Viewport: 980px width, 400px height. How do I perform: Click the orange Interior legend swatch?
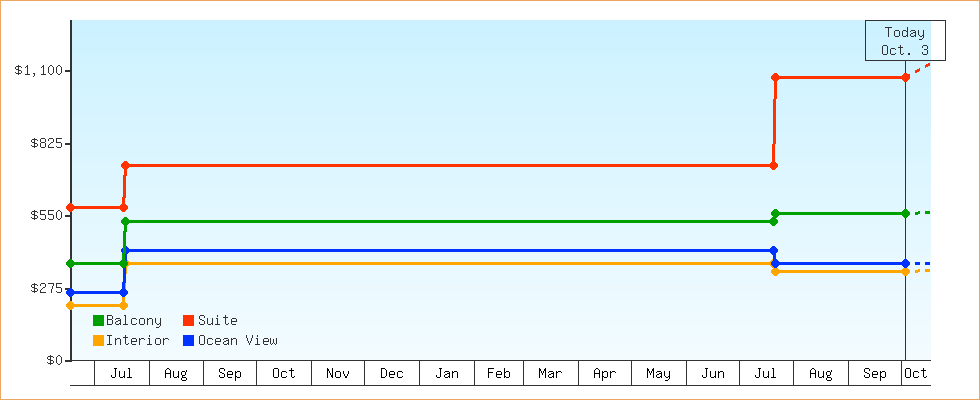pos(98,341)
